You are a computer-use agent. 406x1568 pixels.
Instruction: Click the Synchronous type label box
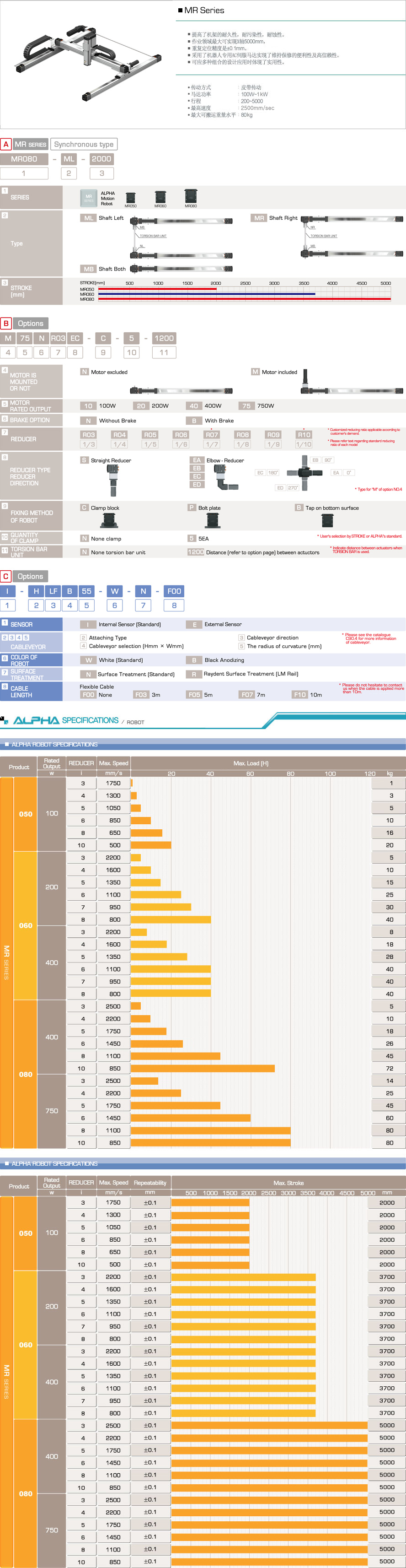click(84, 144)
